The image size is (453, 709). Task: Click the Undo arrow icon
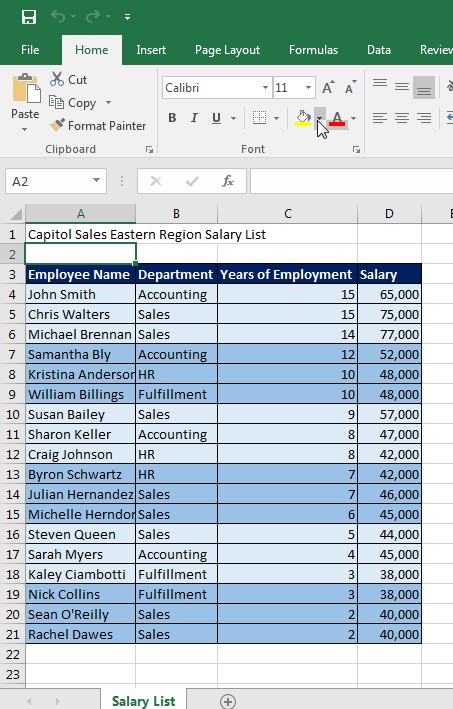58,17
